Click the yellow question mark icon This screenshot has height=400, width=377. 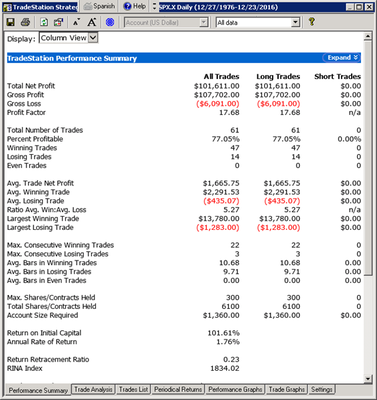[x=311, y=22]
